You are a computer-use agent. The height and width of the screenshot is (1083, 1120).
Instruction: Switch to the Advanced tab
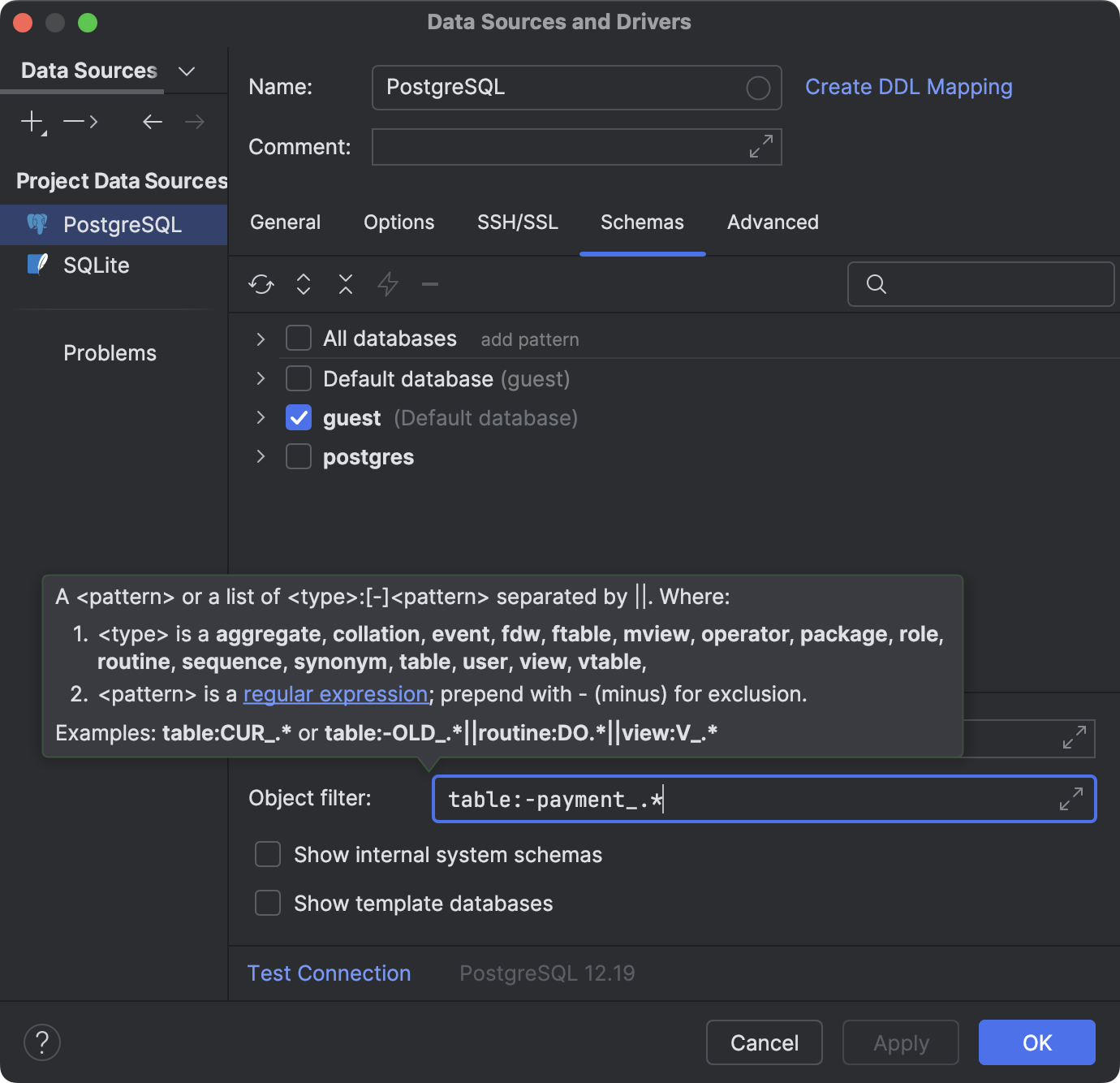772,222
